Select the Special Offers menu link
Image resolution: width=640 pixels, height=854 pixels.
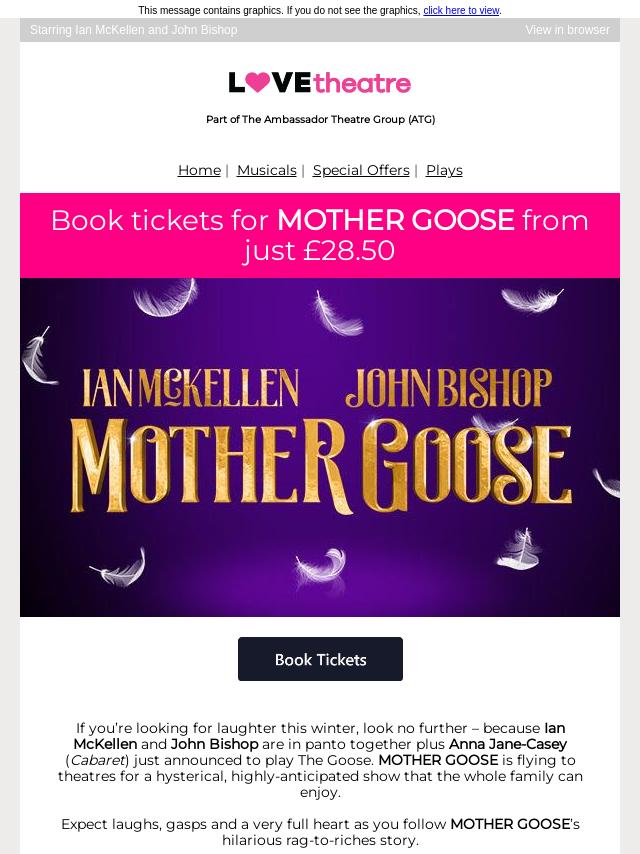[361, 170]
